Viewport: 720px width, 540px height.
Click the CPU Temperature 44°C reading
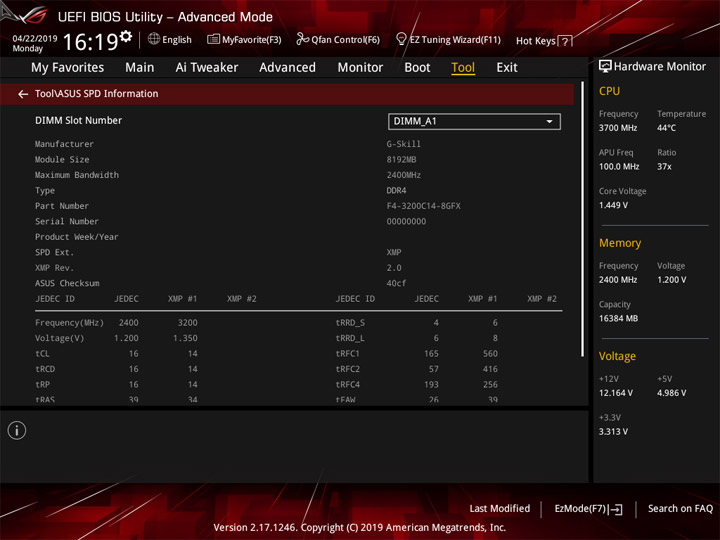point(666,128)
